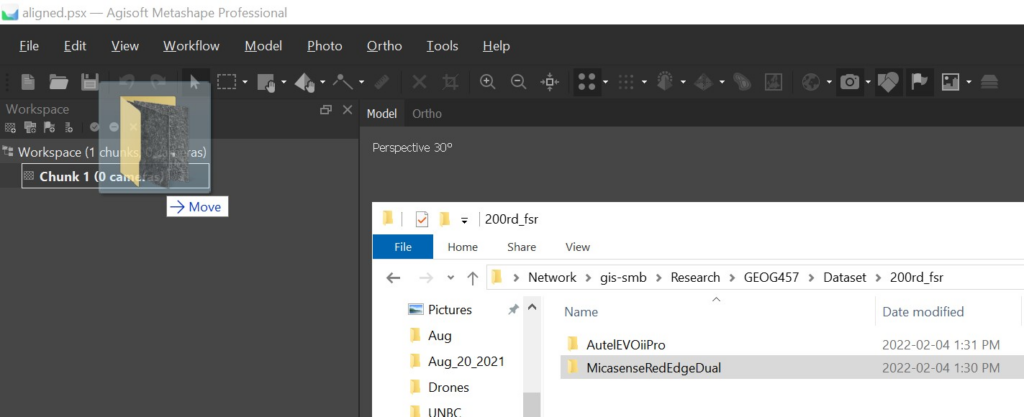Viewport: 1024px width, 417px height.
Task: Open the Tools menu
Action: (442, 46)
